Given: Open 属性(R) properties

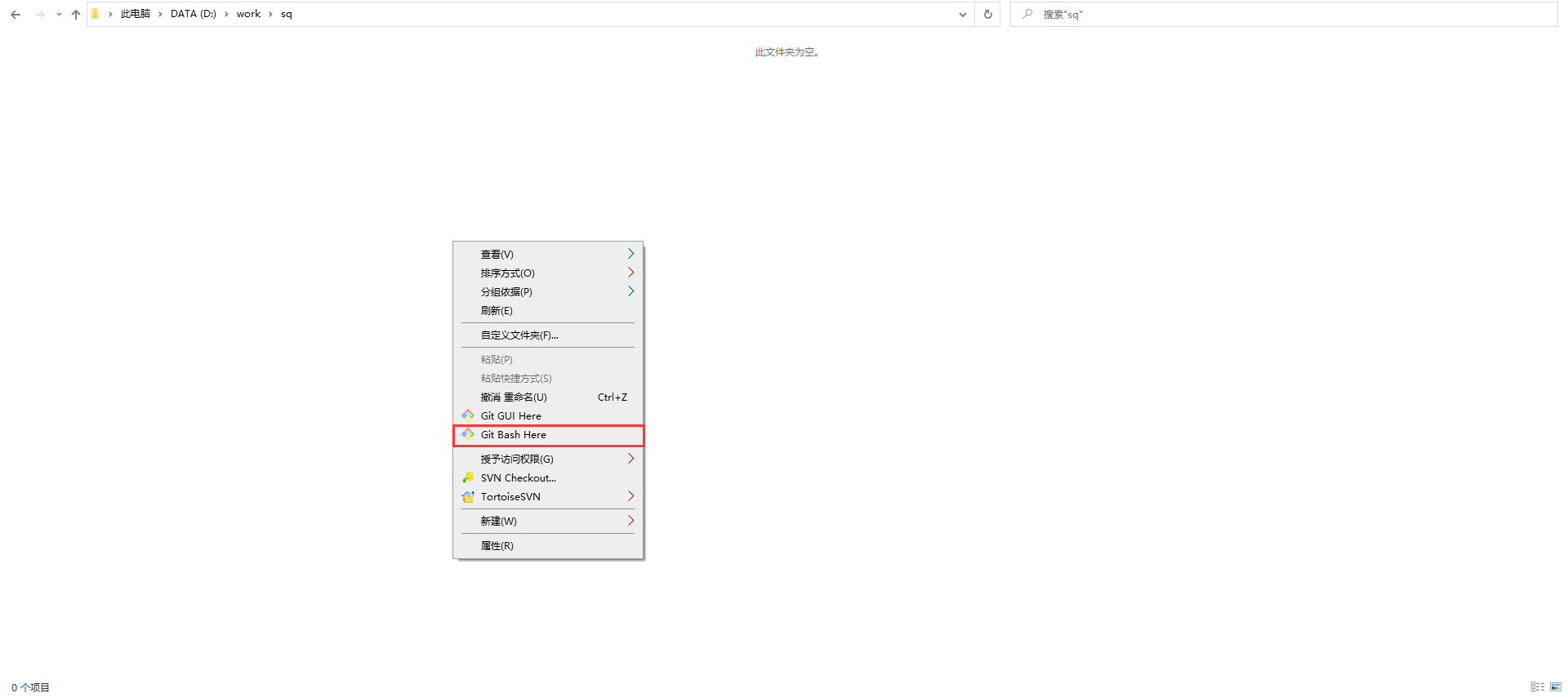Looking at the screenshot, I should [x=548, y=546].
